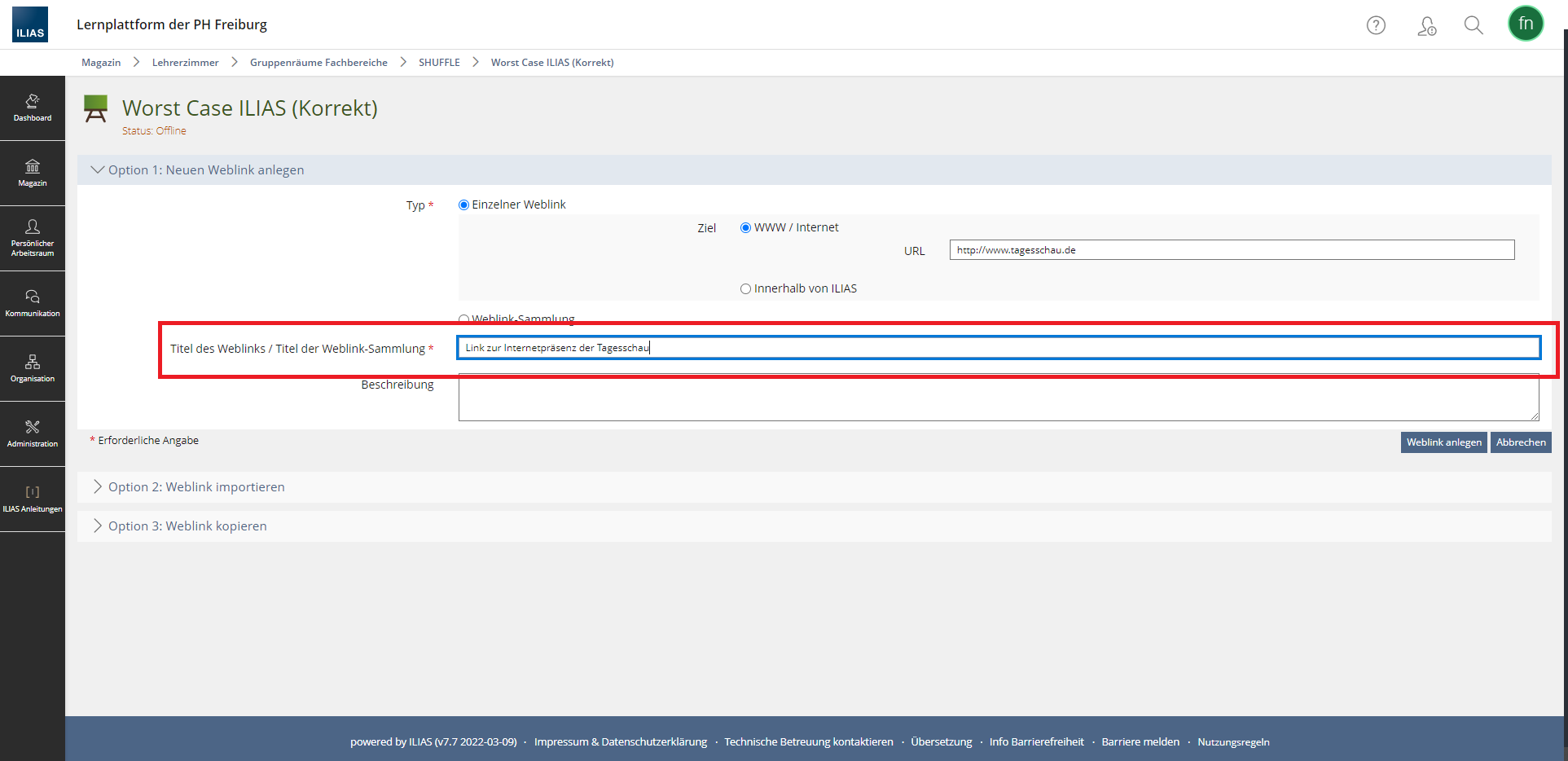
Task: Open the Dashboard from the sidebar
Action: [x=33, y=108]
